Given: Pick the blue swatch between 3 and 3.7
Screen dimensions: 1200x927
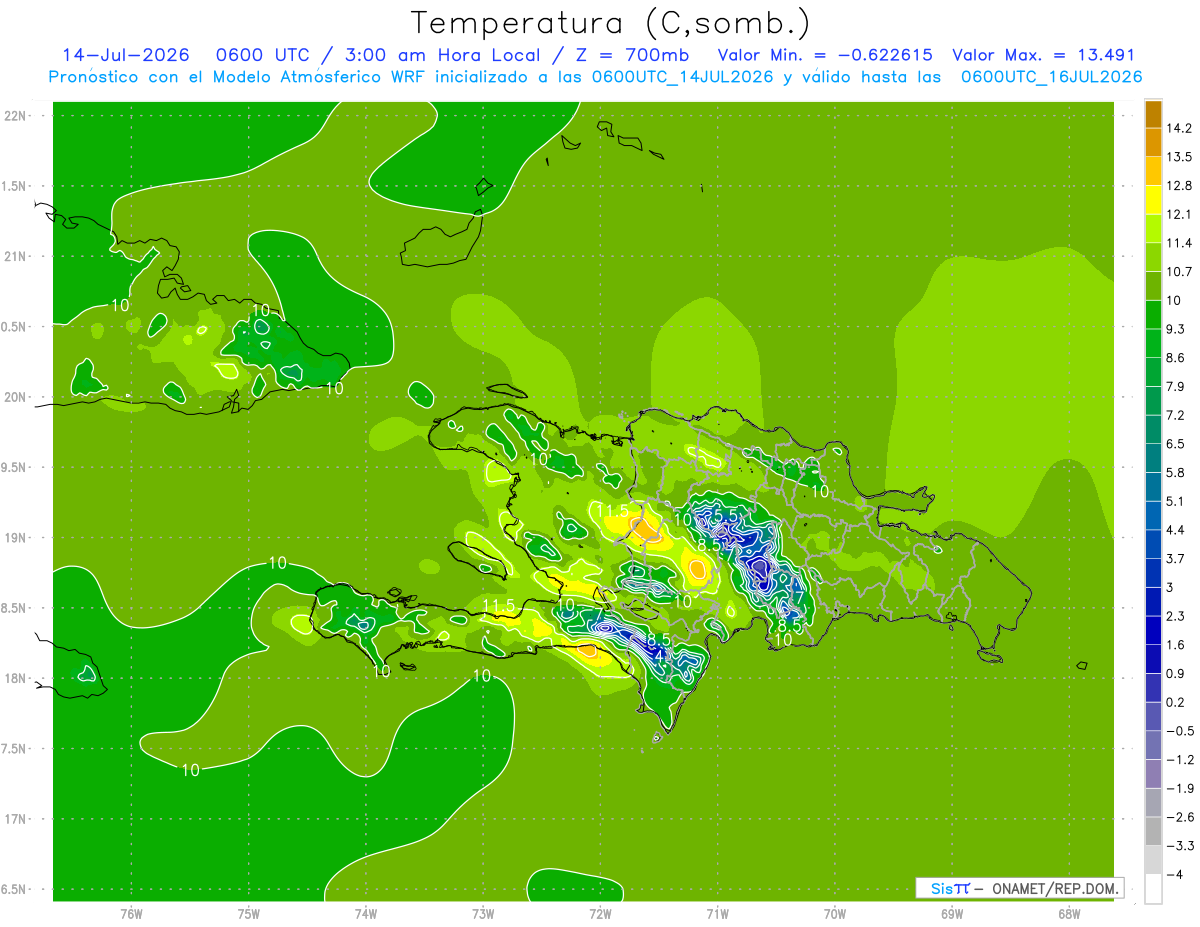Looking at the screenshot, I should pos(1153,573).
